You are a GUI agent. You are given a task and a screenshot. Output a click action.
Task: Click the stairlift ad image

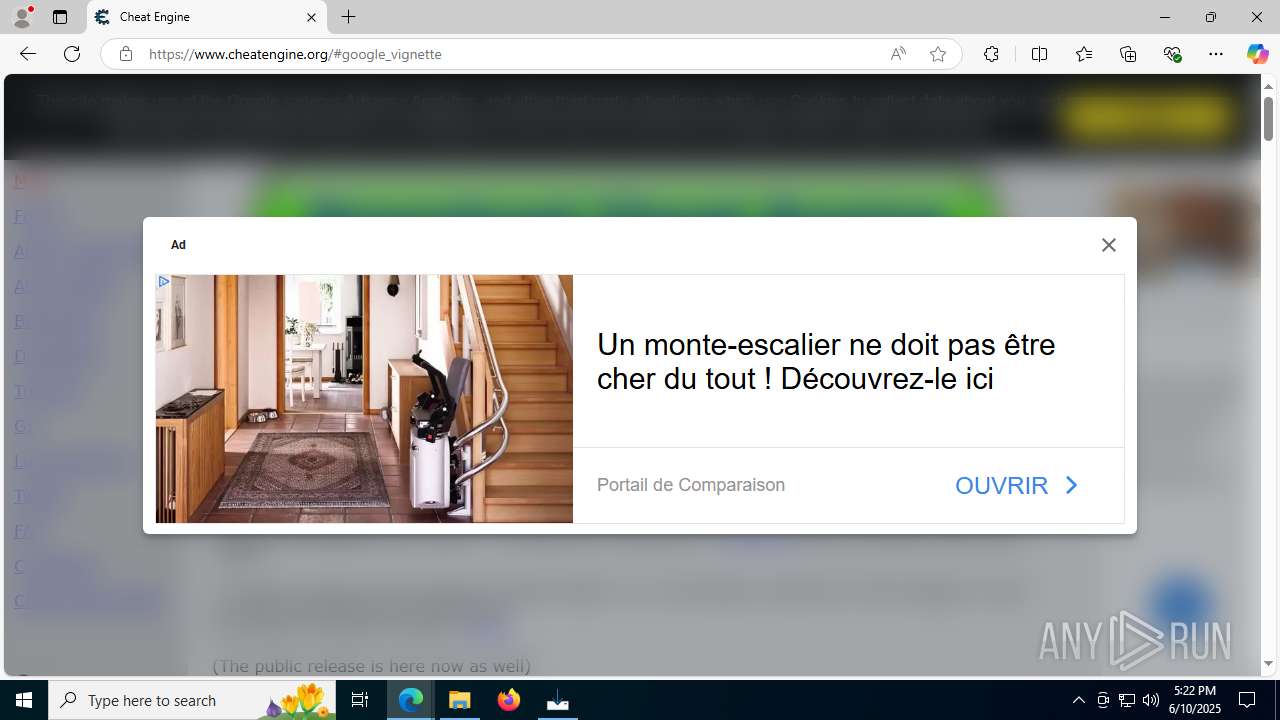(x=364, y=399)
